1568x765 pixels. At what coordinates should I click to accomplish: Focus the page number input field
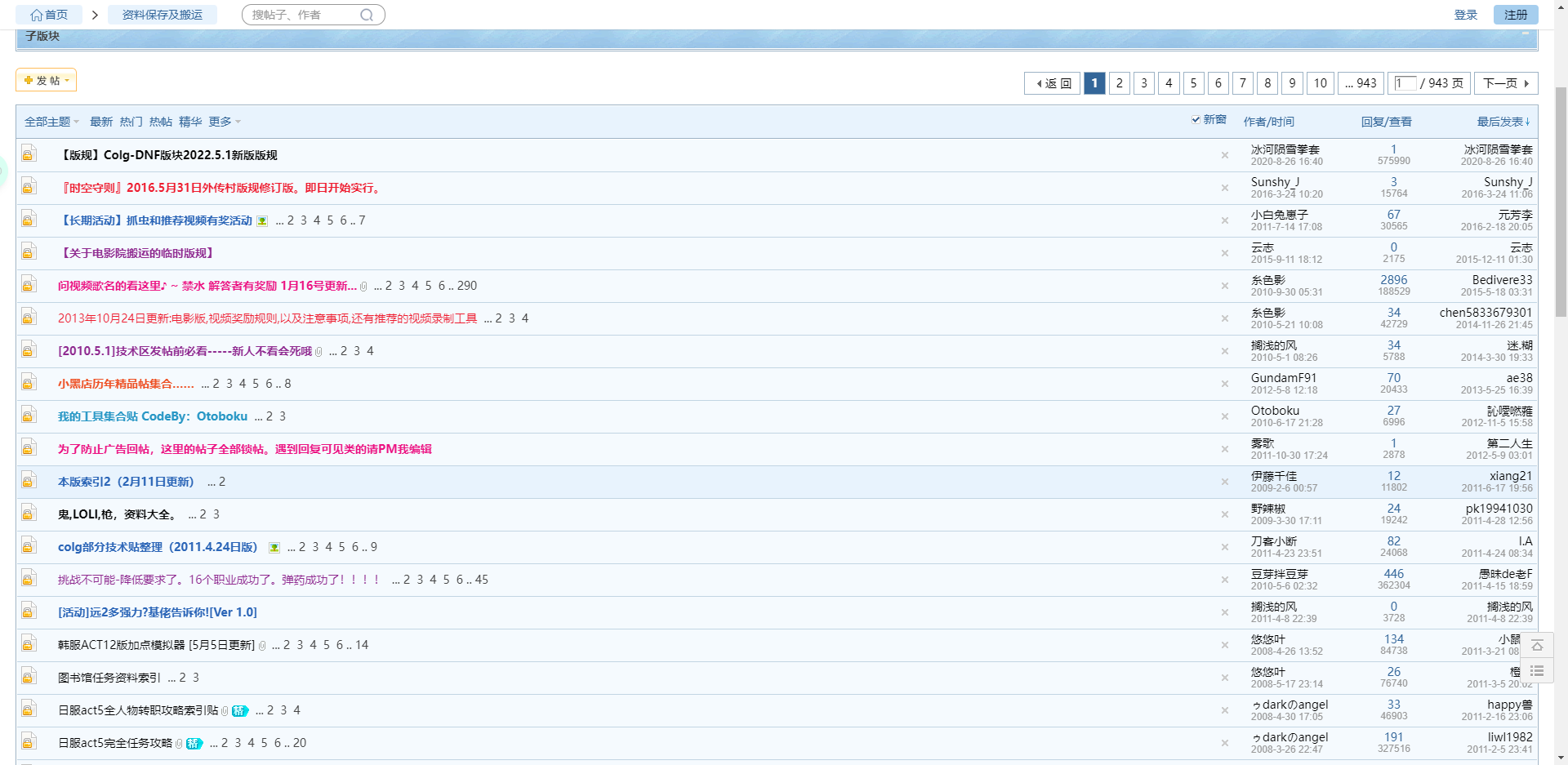point(1405,83)
